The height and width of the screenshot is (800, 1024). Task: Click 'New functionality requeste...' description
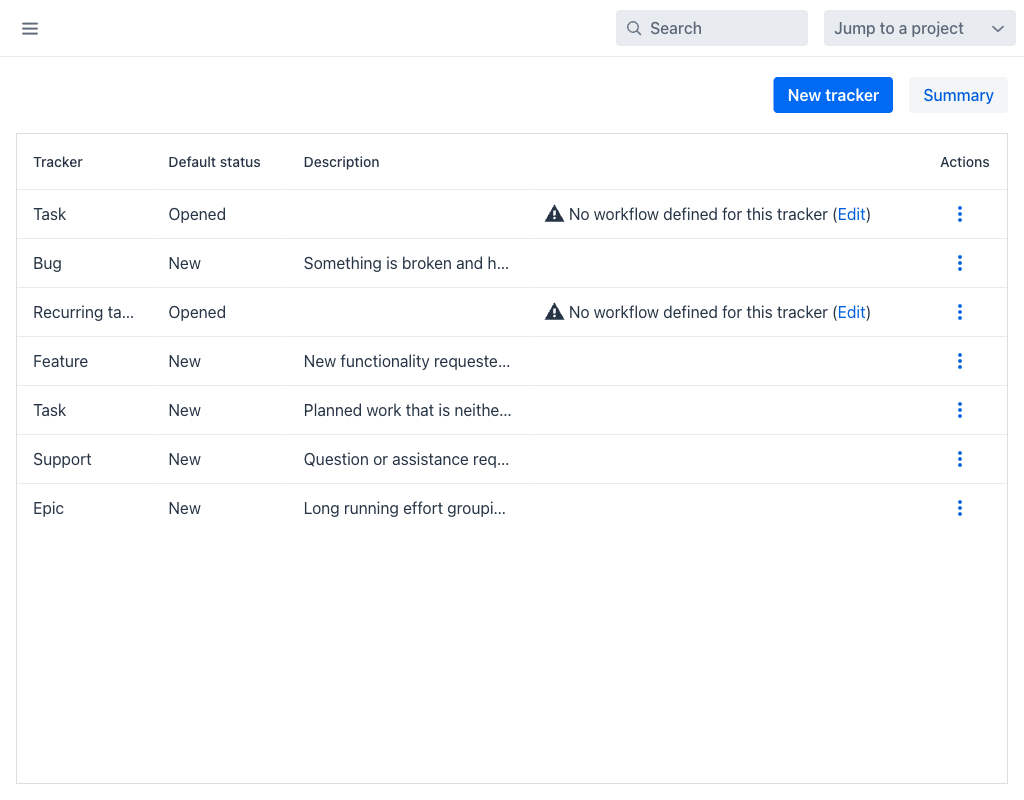(x=406, y=361)
